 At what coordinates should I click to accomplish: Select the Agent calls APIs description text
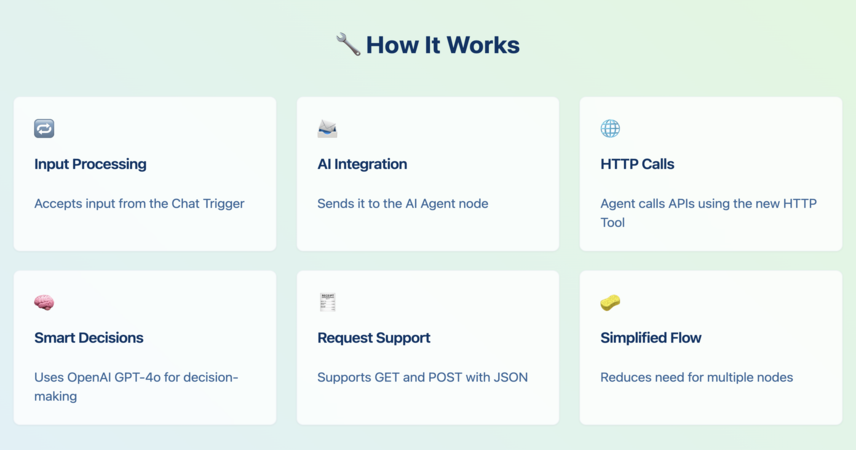point(709,213)
